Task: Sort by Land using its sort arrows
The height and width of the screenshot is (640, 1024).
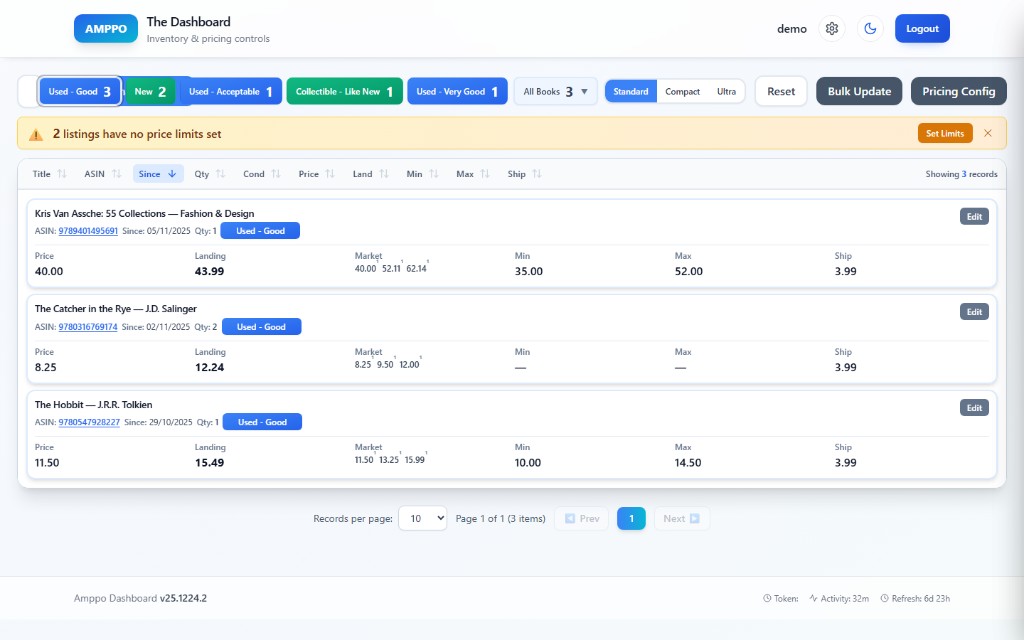Action: (x=383, y=174)
